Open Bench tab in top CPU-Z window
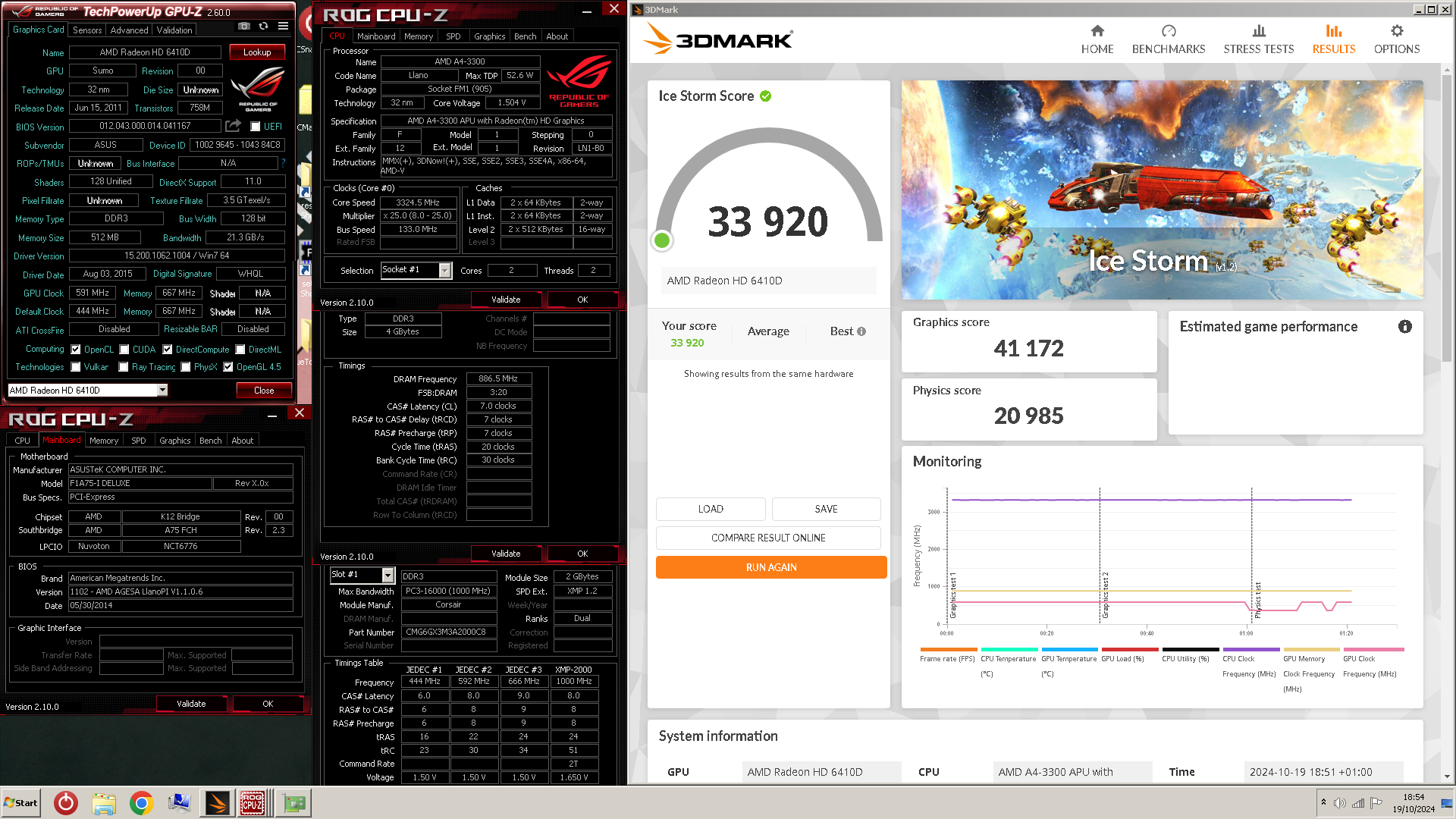Viewport: 1456px width, 819px height. (x=526, y=36)
